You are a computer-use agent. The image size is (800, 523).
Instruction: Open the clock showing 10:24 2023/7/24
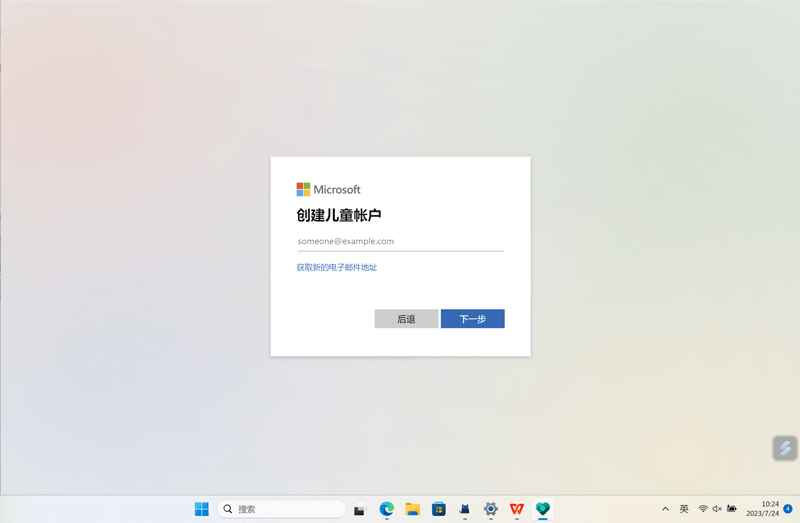pos(763,509)
